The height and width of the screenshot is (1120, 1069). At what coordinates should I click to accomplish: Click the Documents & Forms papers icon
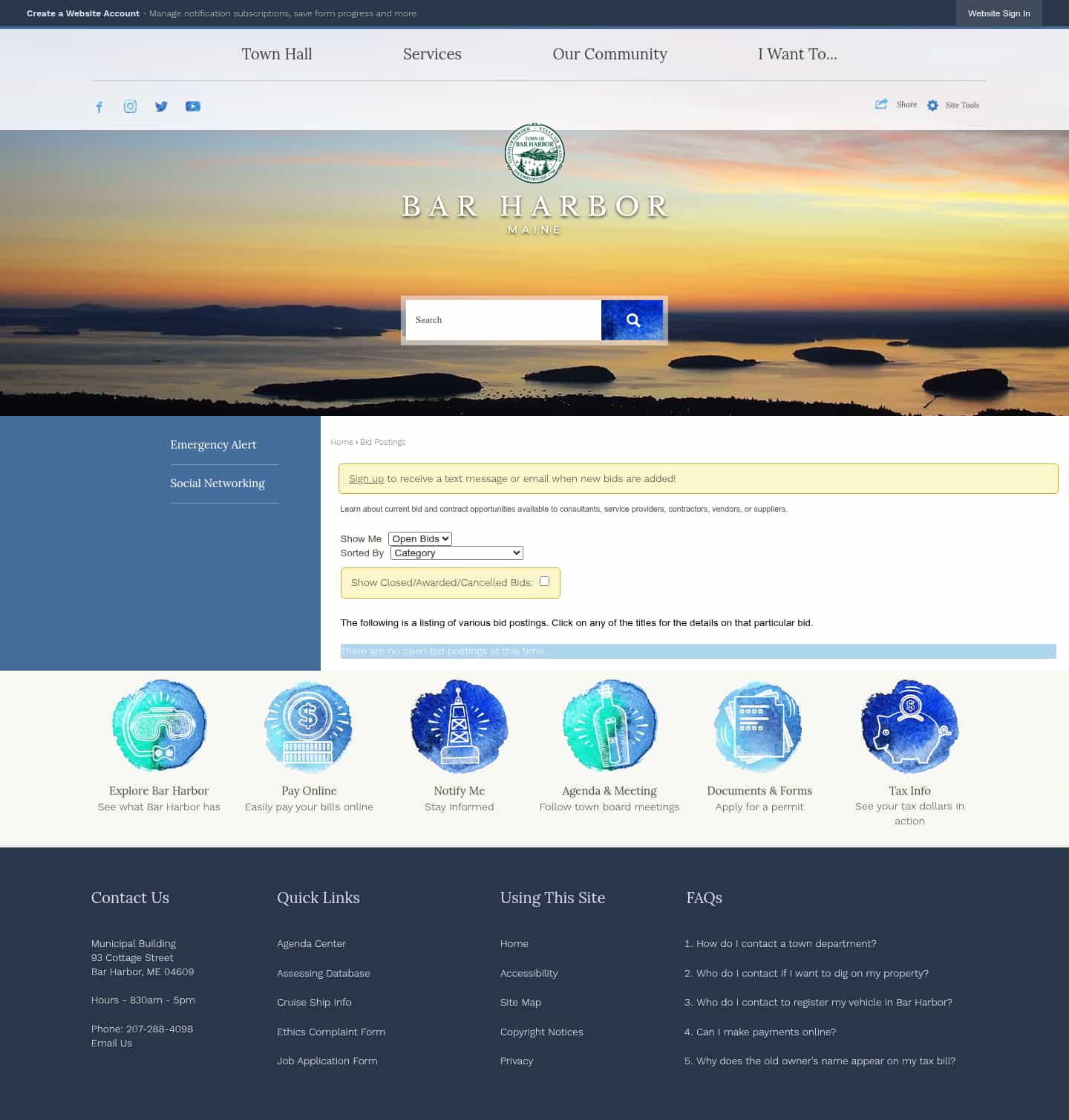coord(759,727)
